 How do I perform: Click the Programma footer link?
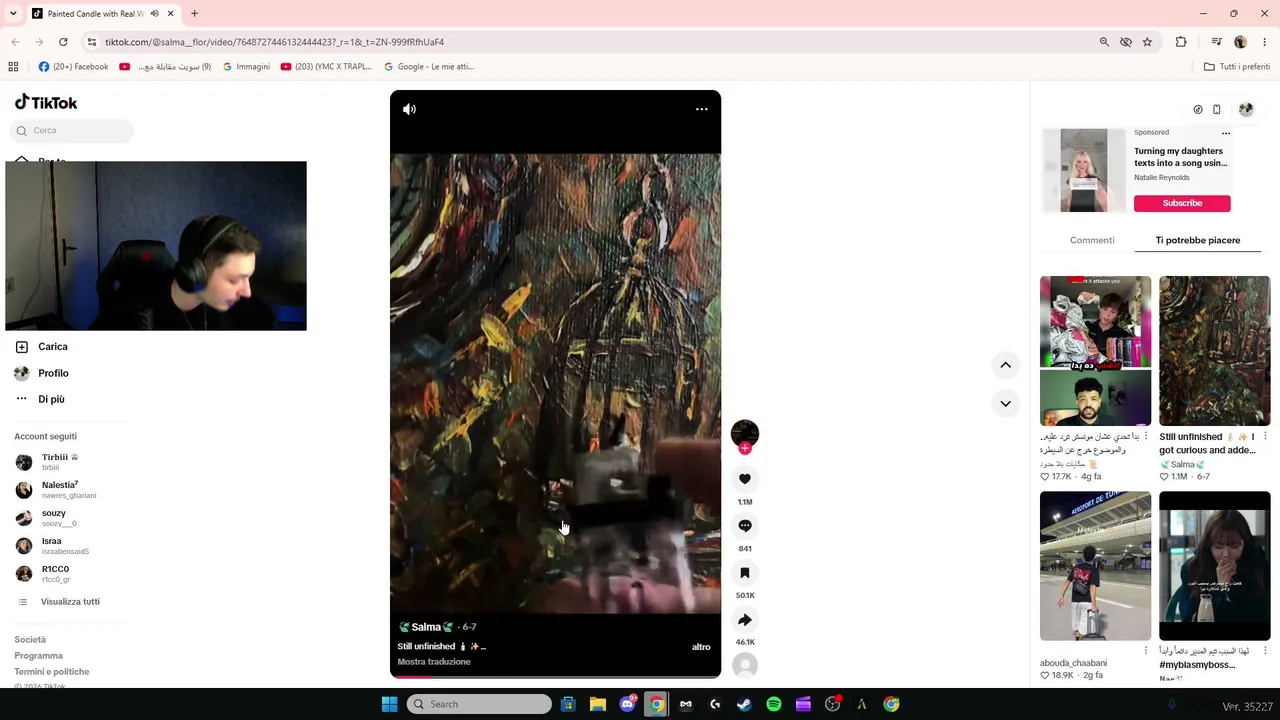tap(38, 656)
